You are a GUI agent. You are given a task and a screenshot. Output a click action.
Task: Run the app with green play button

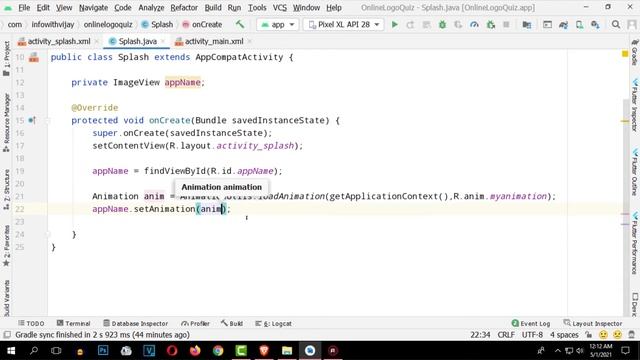(x=394, y=24)
